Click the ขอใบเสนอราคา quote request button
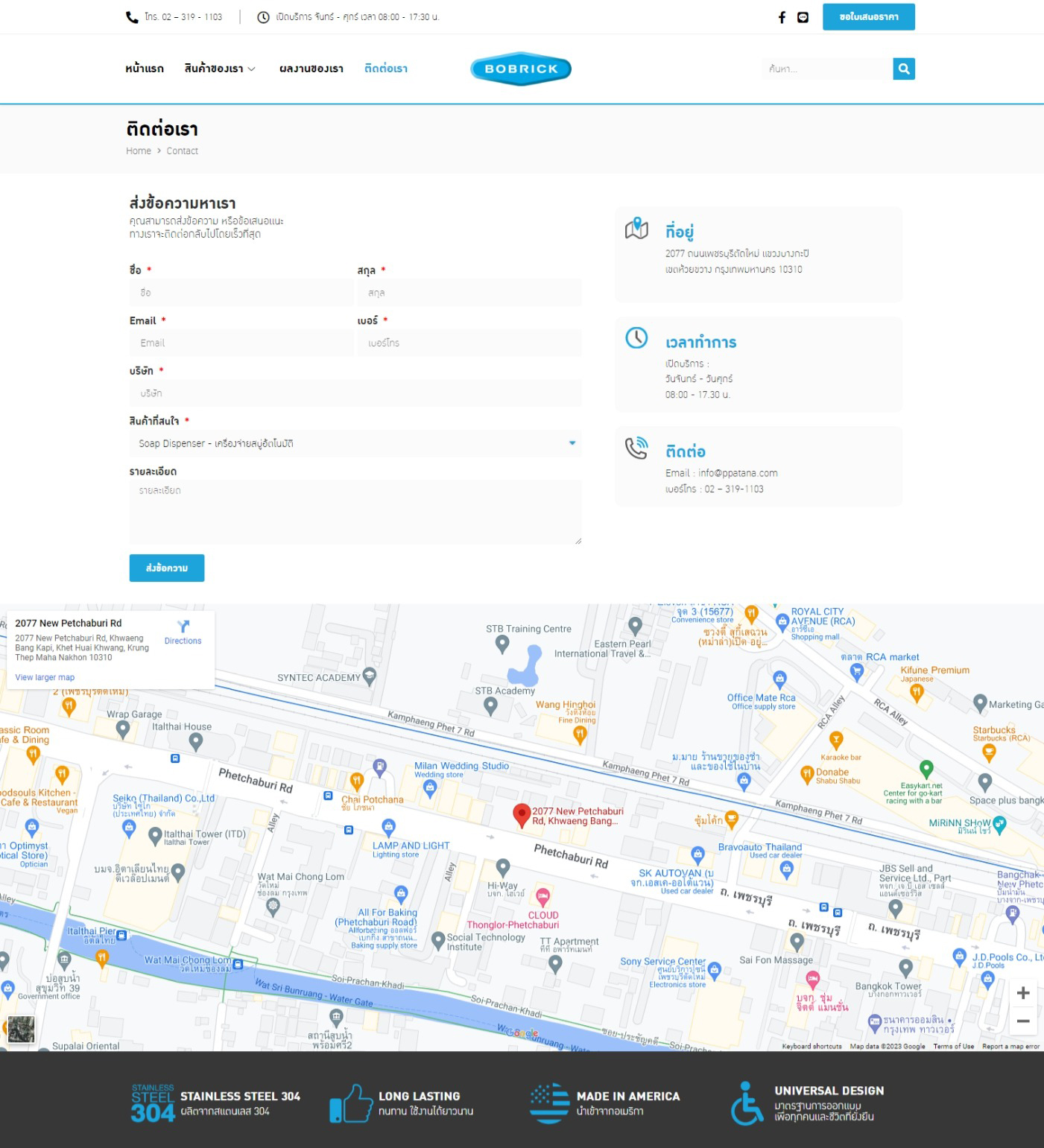 pyautogui.click(x=868, y=17)
